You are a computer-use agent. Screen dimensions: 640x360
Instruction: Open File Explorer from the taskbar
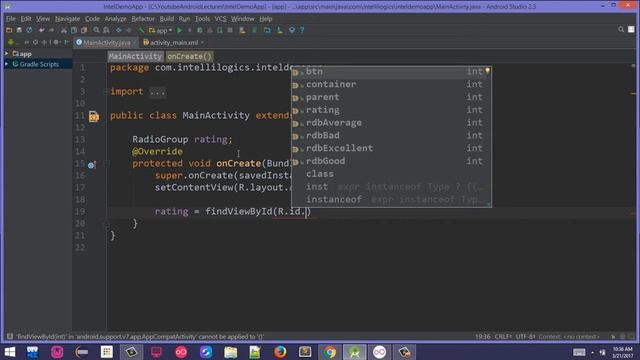coord(231,352)
